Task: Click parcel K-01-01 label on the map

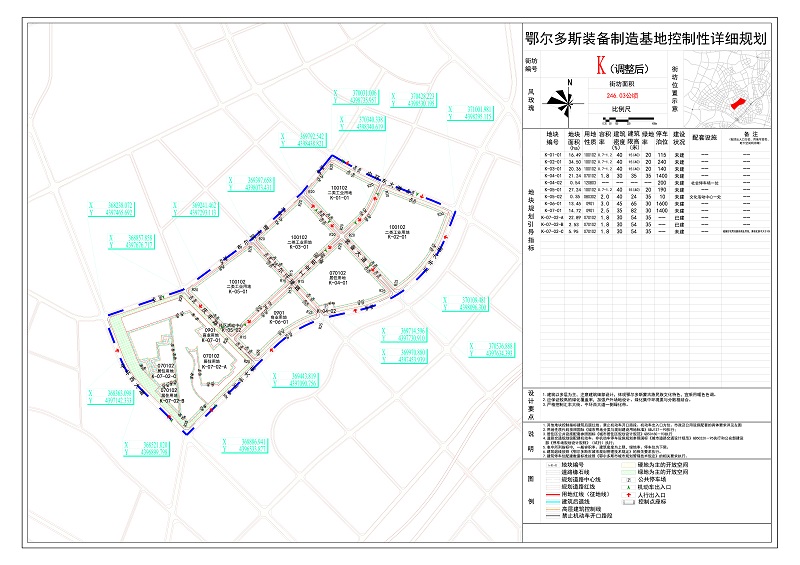Action: 339,198
